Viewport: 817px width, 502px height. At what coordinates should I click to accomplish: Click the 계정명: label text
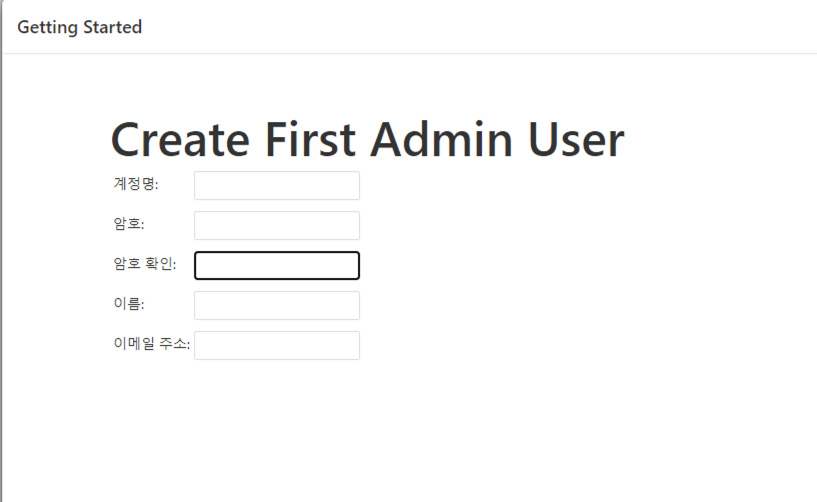[x=136, y=183]
